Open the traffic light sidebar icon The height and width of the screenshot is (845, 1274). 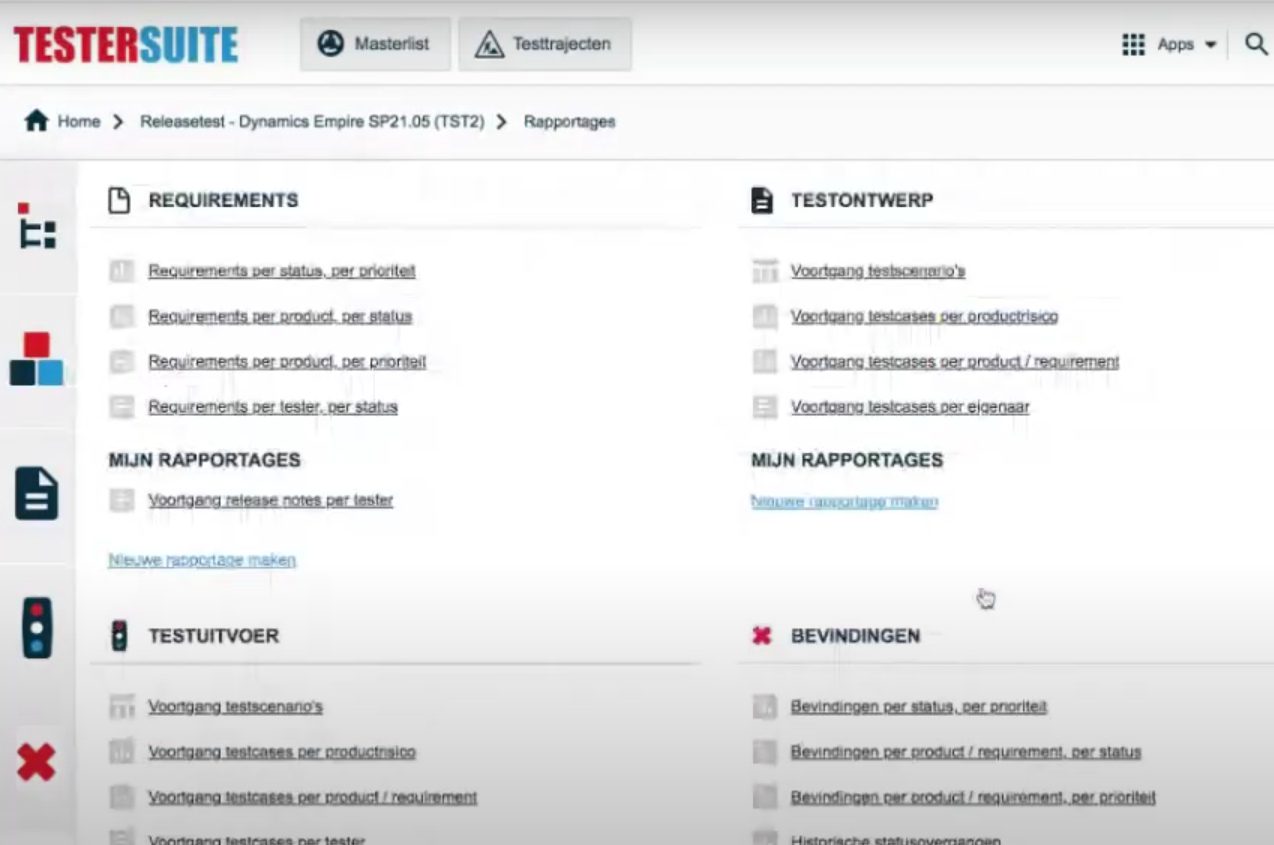pos(37,628)
